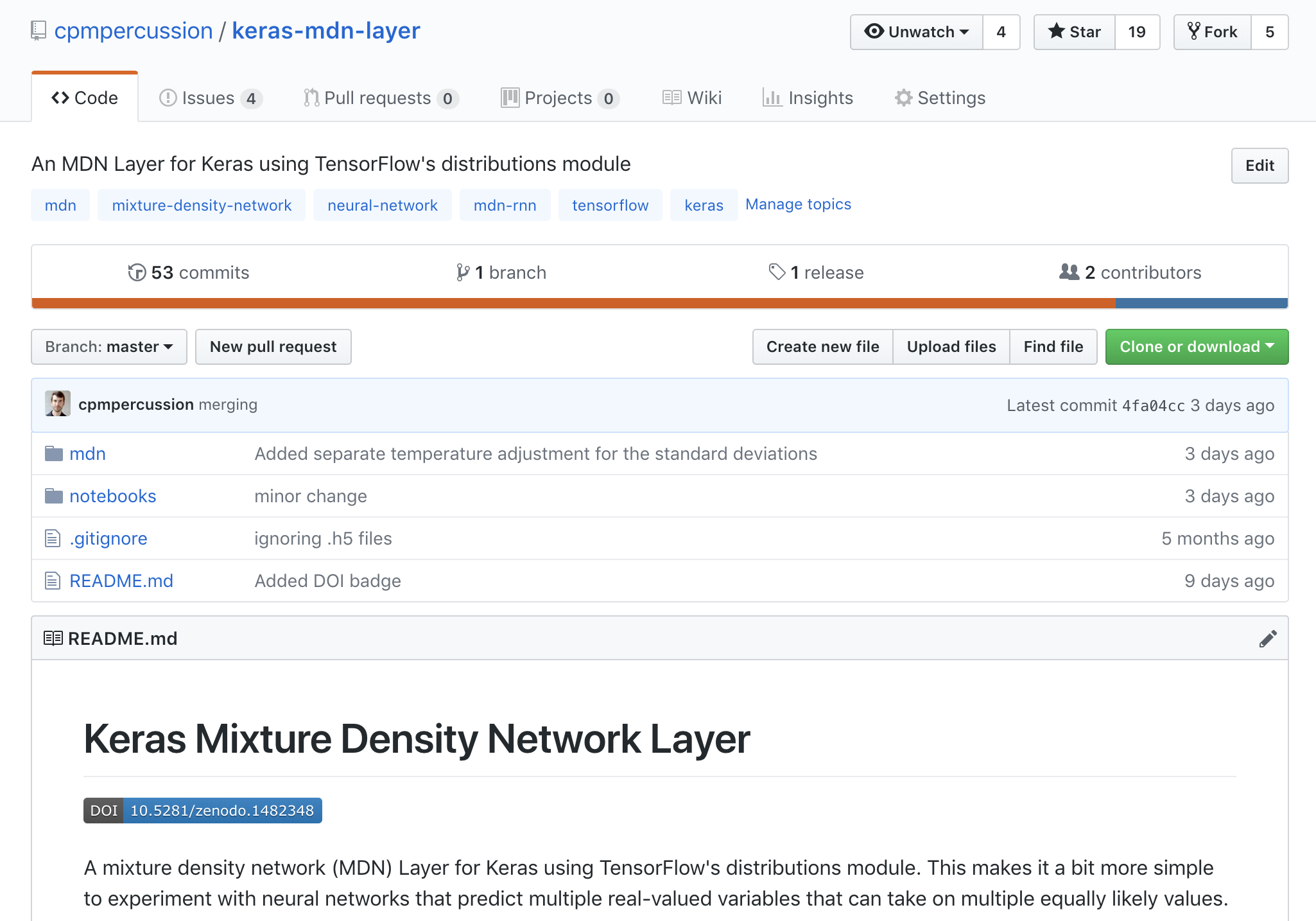1316x921 pixels.
Task: Select mdn-rnn topic tag
Action: pos(505,206)
